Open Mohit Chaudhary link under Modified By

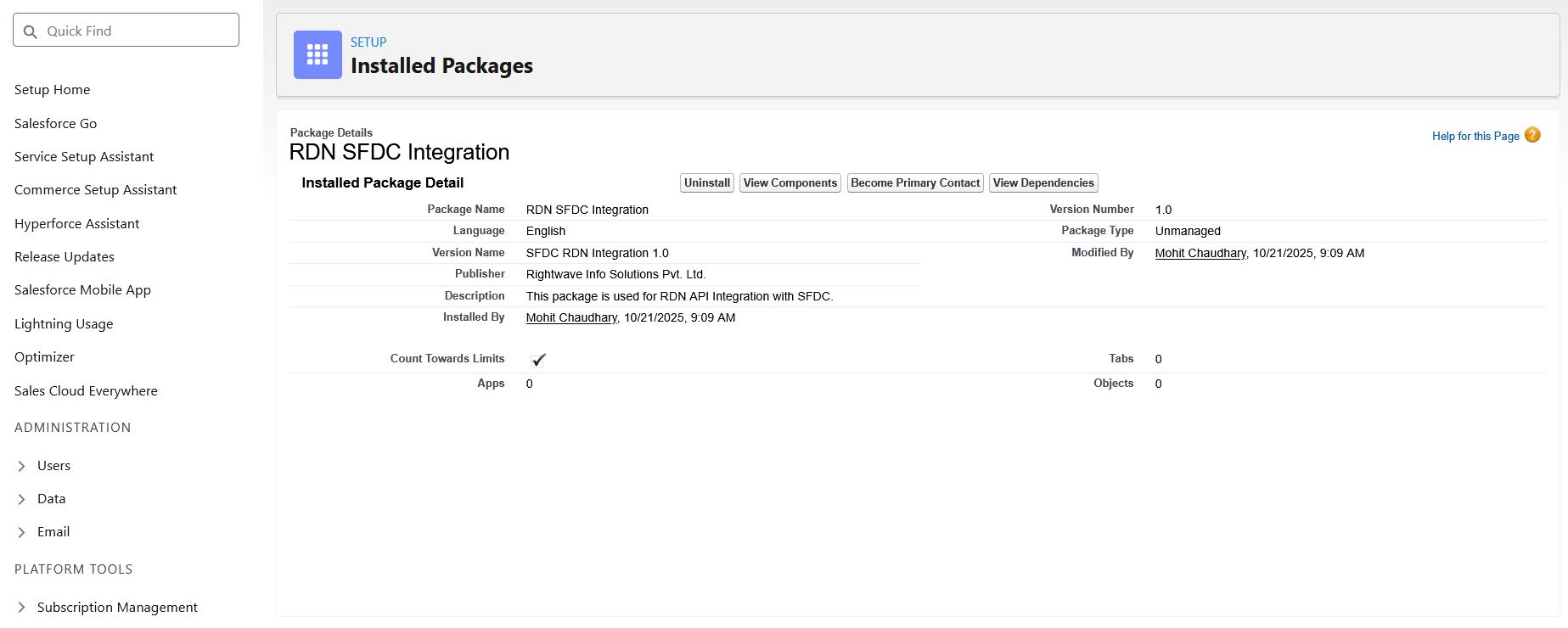(x=1200, y=254)
